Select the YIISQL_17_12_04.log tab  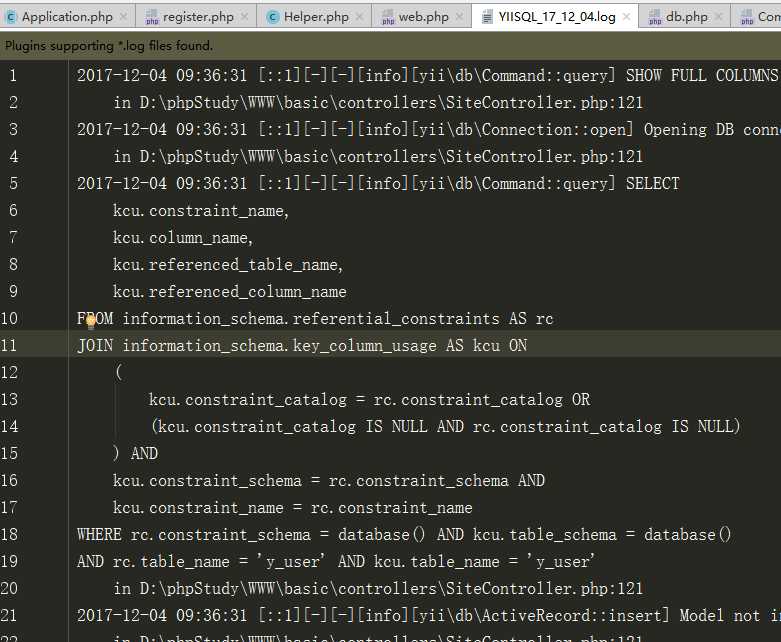[556, 17]
